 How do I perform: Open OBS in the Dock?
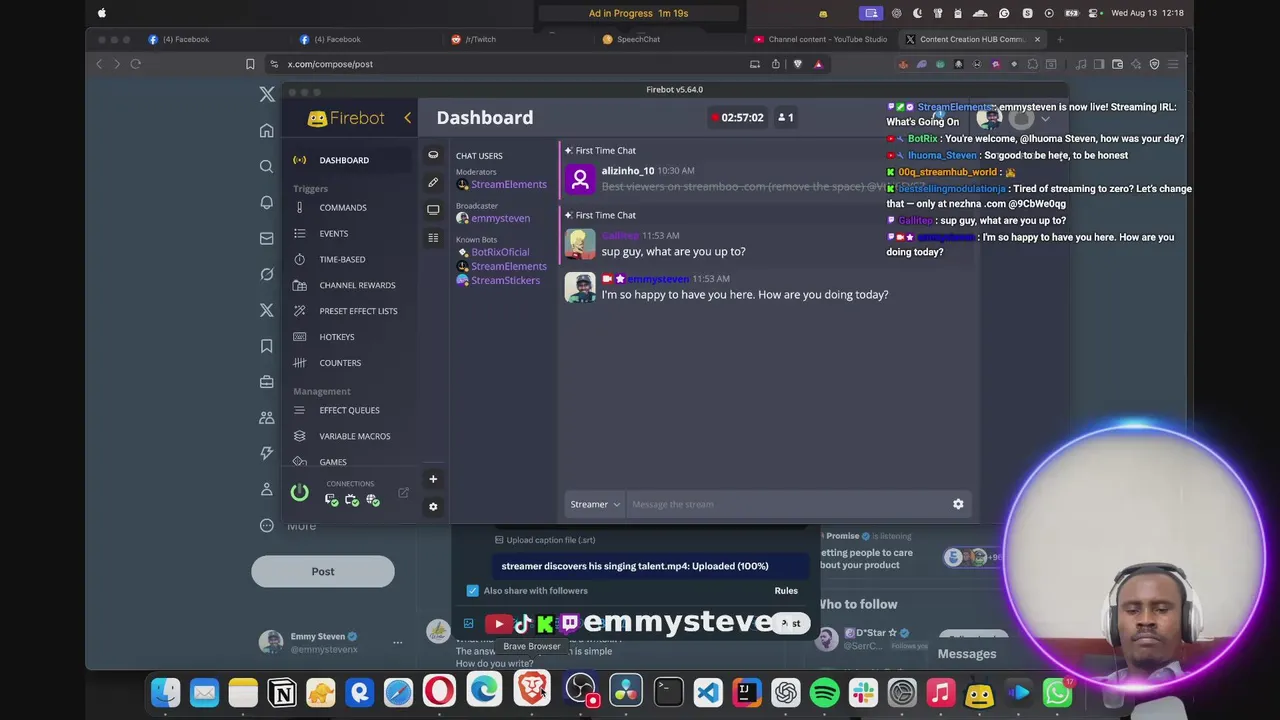coord(580,691)
